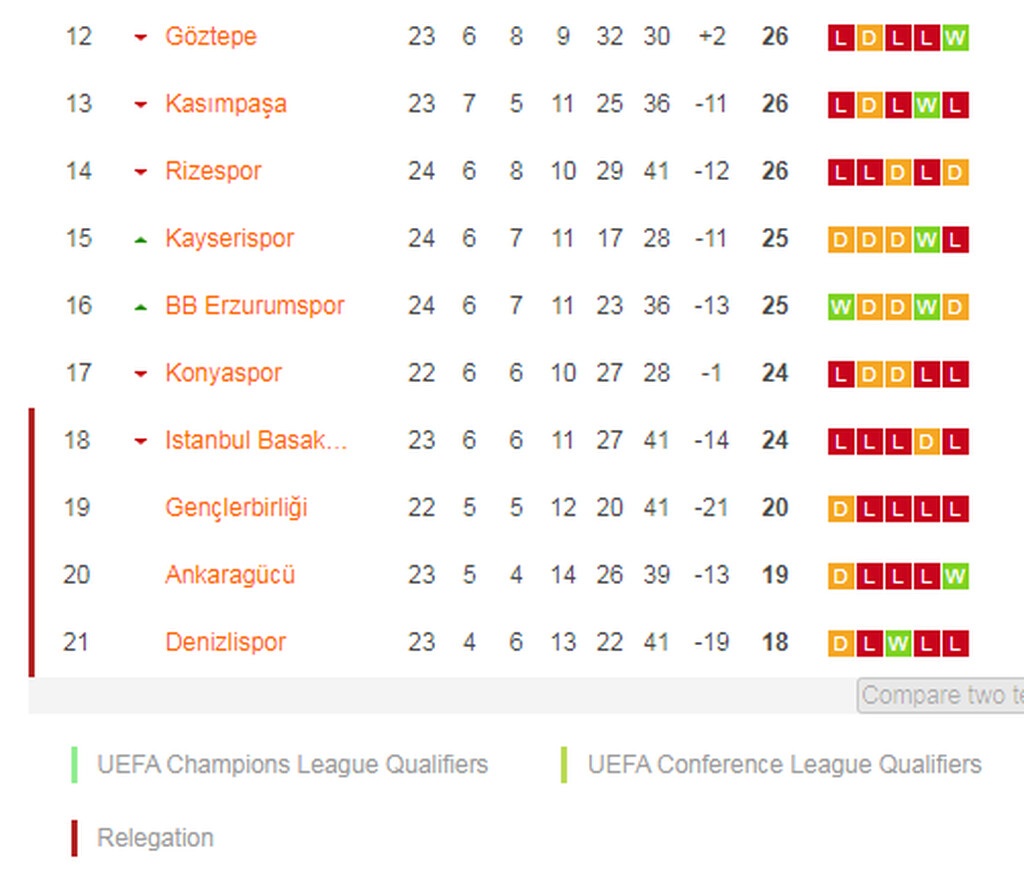Image resolution: width=1024 pixels, height=873 pixels.
Task: Click Göztepe's latest green W form badge
Action: click(955, 38)
